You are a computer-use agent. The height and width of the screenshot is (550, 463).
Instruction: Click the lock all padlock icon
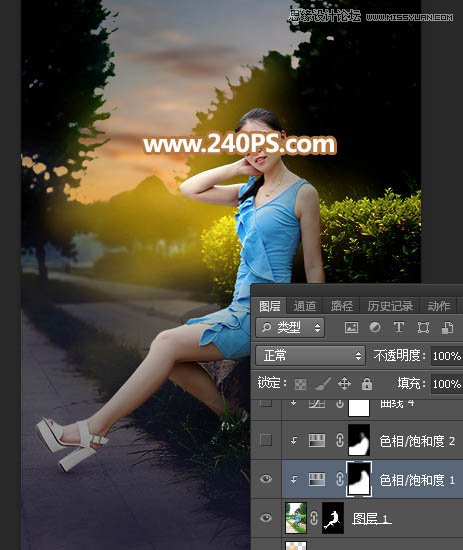pyautogui.click(x=367, y=384)
